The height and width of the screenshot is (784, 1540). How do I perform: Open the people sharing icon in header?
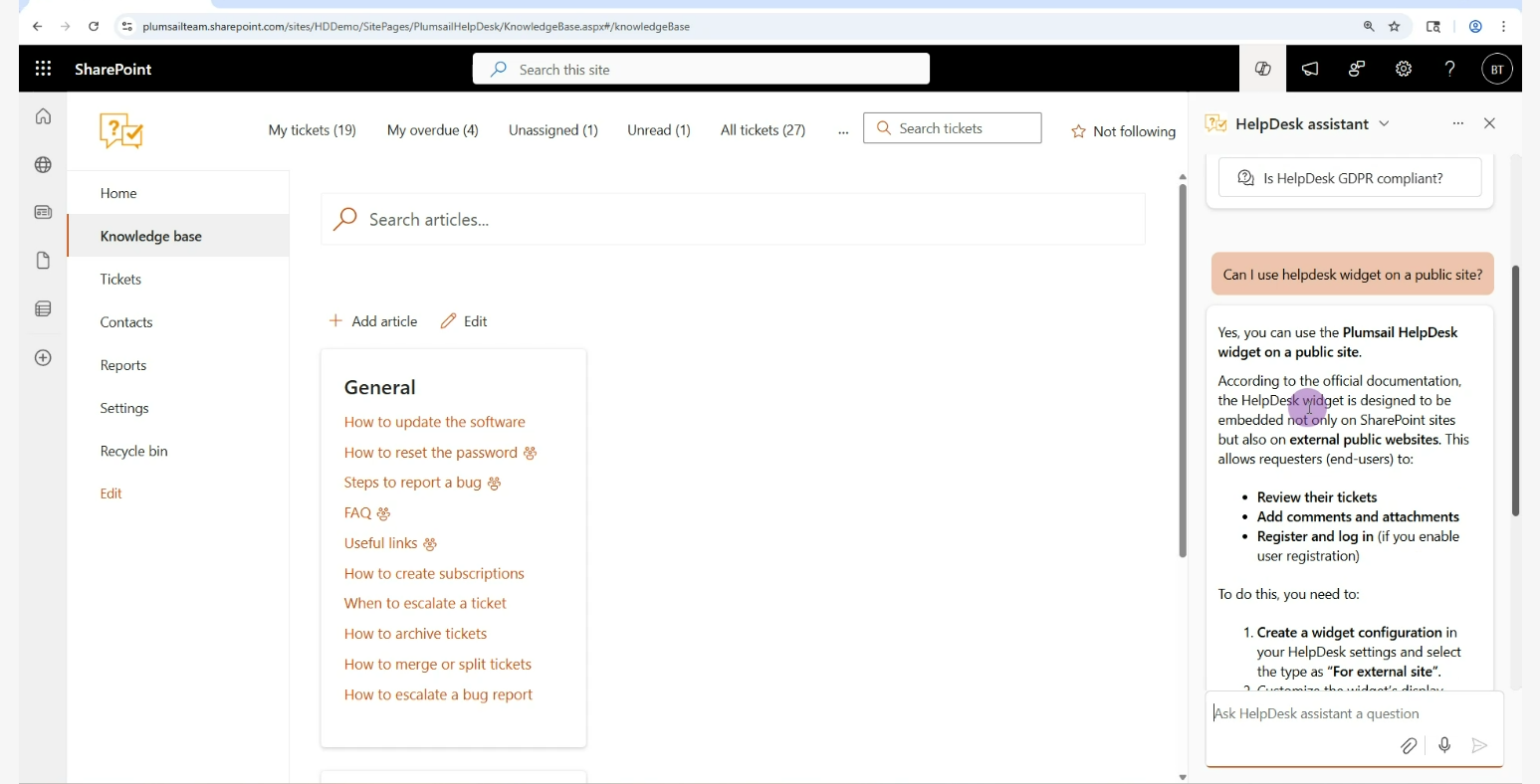(x=1357, y=69)
